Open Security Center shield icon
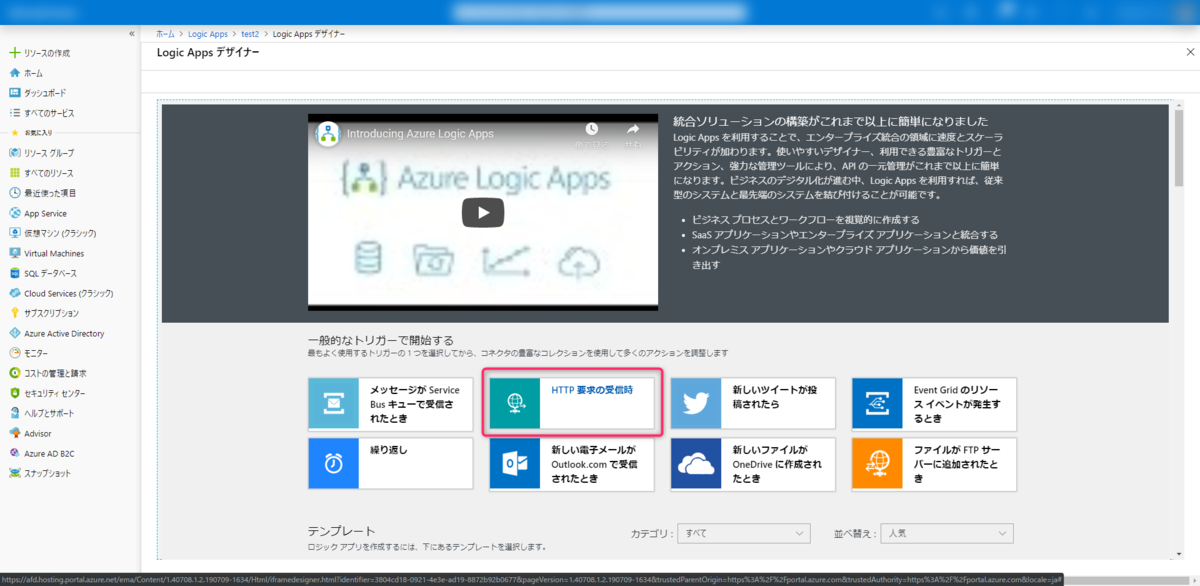This screenshot has width=1200, height=586. pyautogui.click(x=14, y=393)
